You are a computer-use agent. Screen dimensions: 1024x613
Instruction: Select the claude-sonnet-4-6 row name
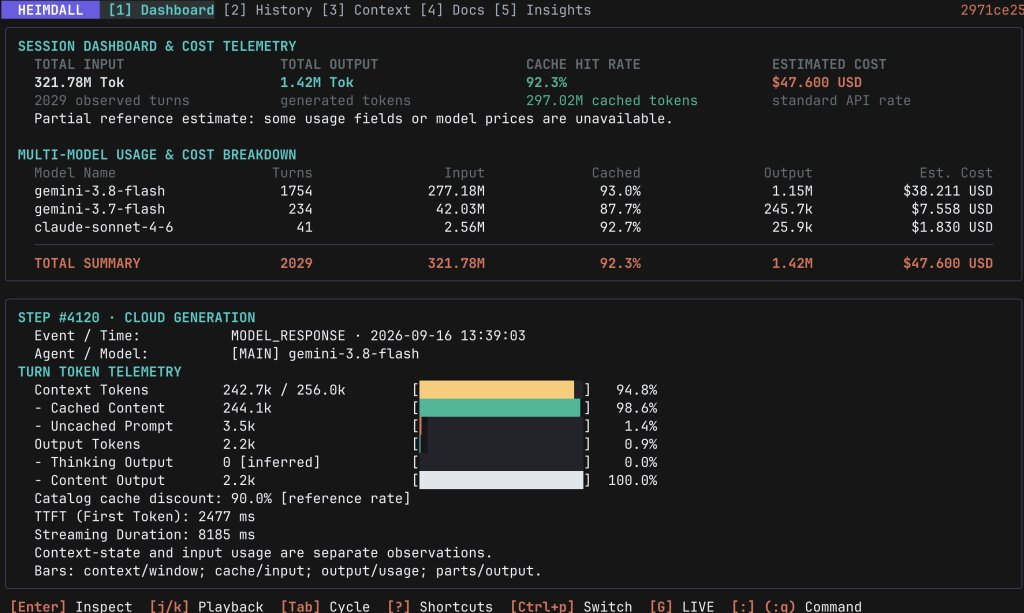coord(104,228)
